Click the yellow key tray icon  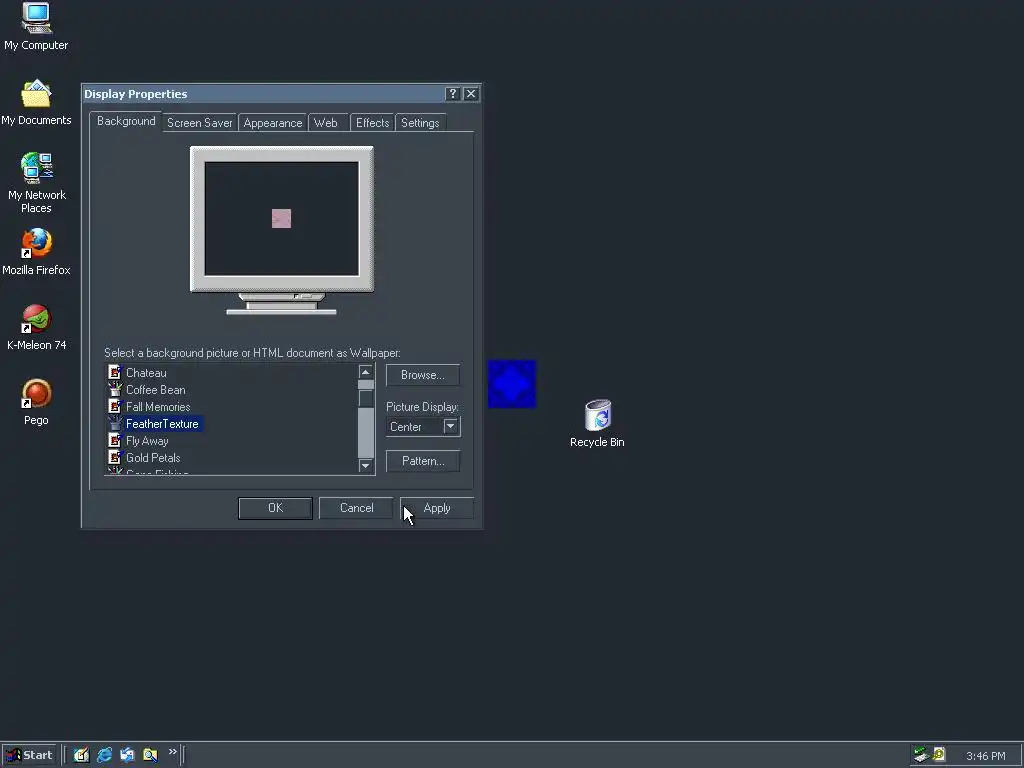(x=939, y=755)
